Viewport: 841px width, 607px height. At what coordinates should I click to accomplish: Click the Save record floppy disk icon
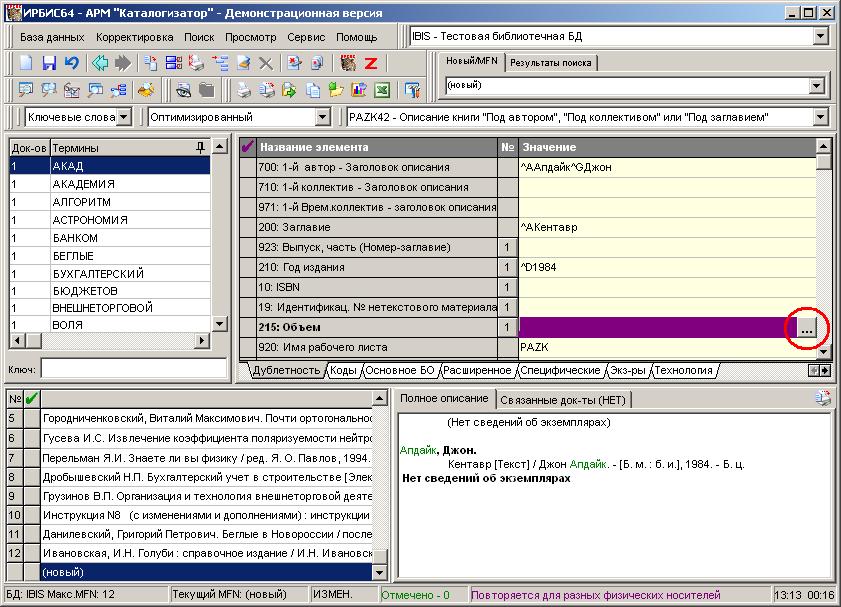click(49, 63)
